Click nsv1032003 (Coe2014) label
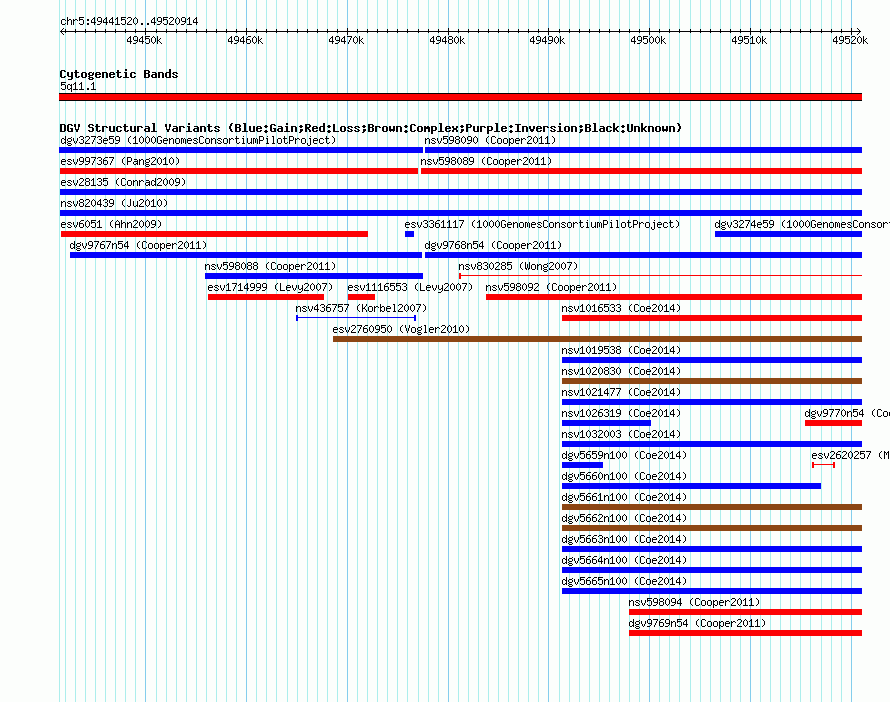 coord(621,434)
